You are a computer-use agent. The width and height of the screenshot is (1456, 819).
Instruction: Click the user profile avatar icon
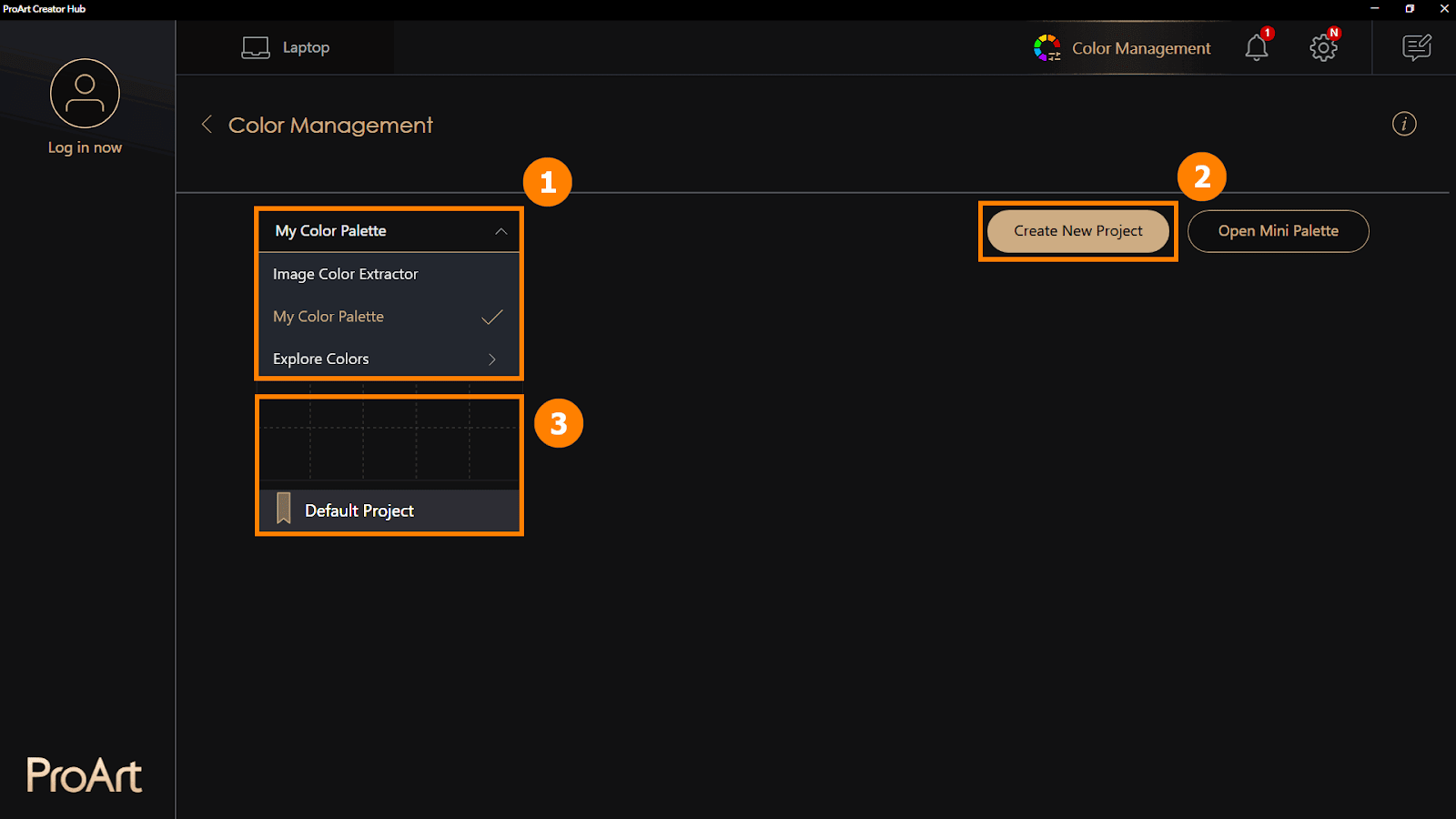(x=85, y=94)
